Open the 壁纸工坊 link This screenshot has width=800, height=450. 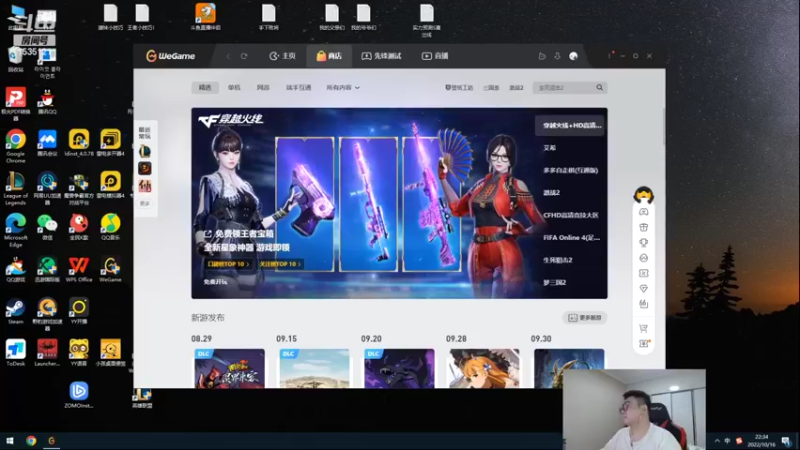(x=459, y=88)
